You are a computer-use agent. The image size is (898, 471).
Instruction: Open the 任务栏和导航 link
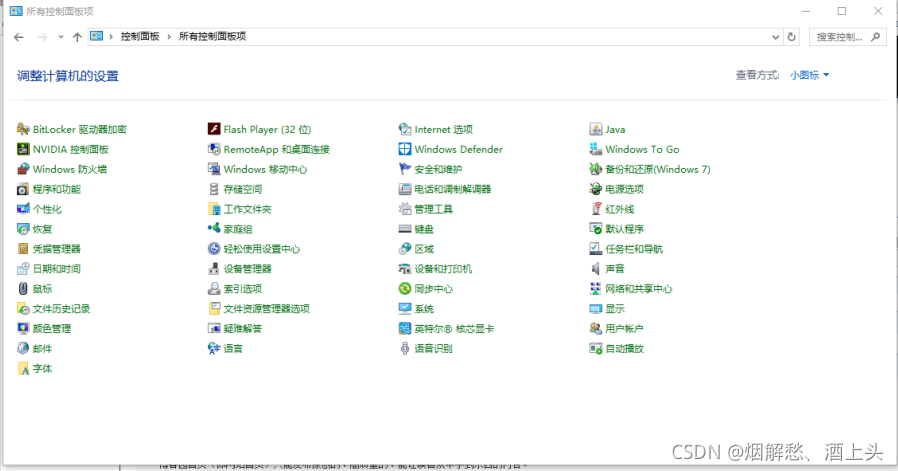click(634, 249)
